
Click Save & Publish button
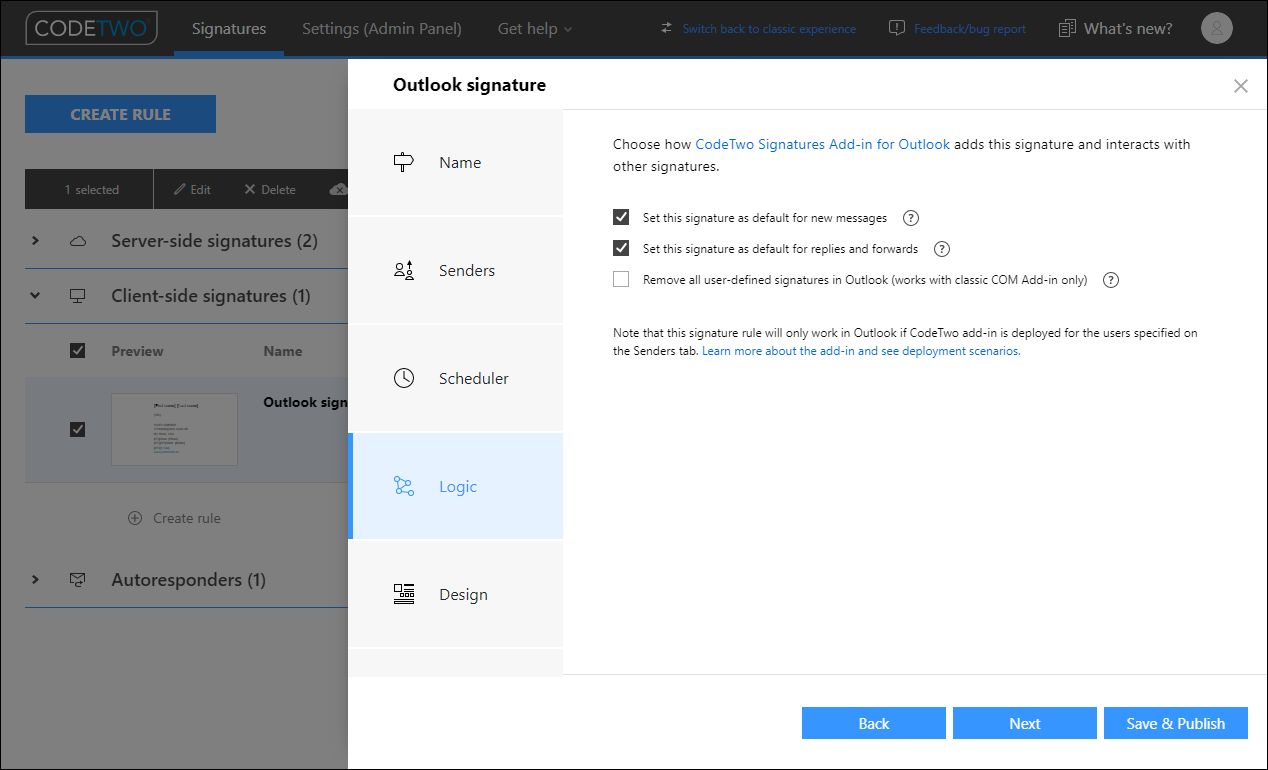[x=1176, y=723]
